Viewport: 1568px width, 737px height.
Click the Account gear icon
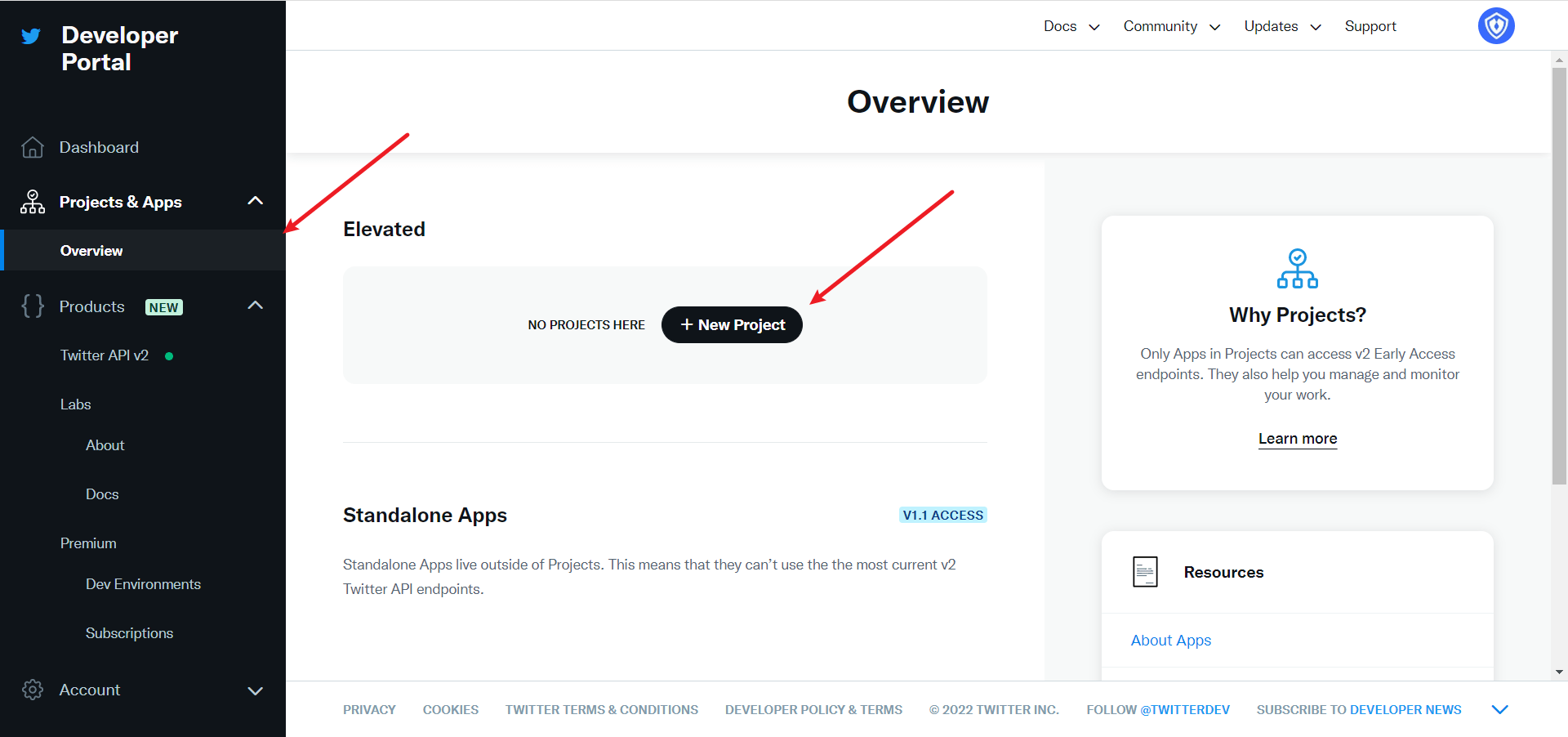pyautogui.click(x=33, y=690)
